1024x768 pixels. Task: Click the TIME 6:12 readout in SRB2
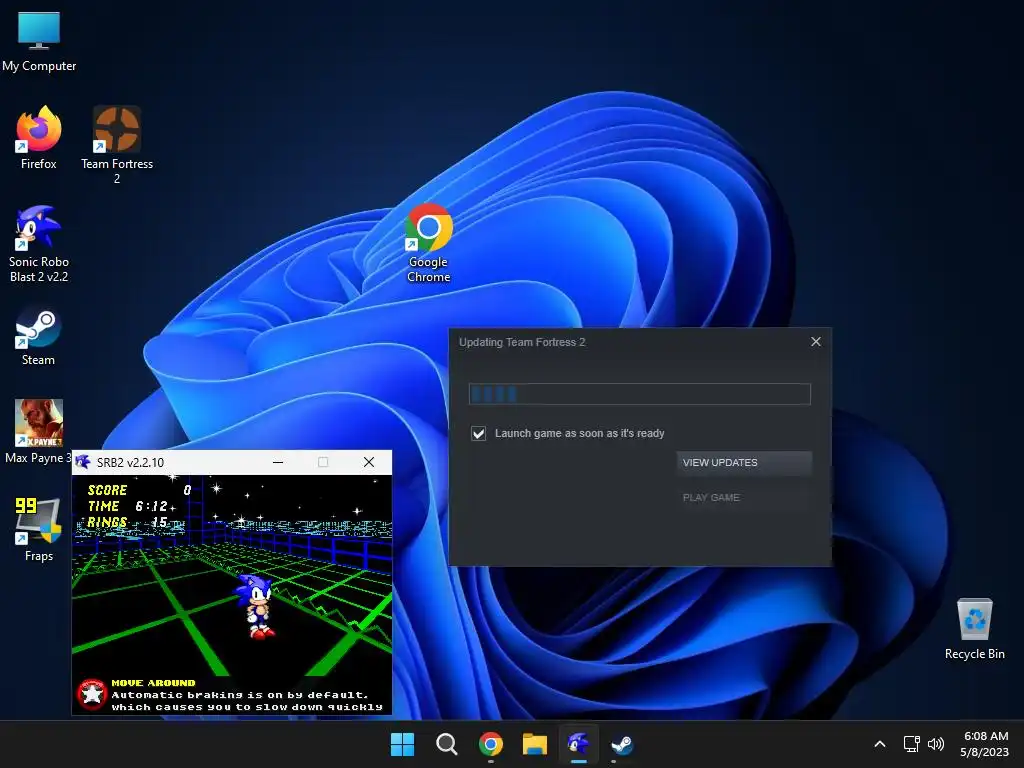click(128, 506)
